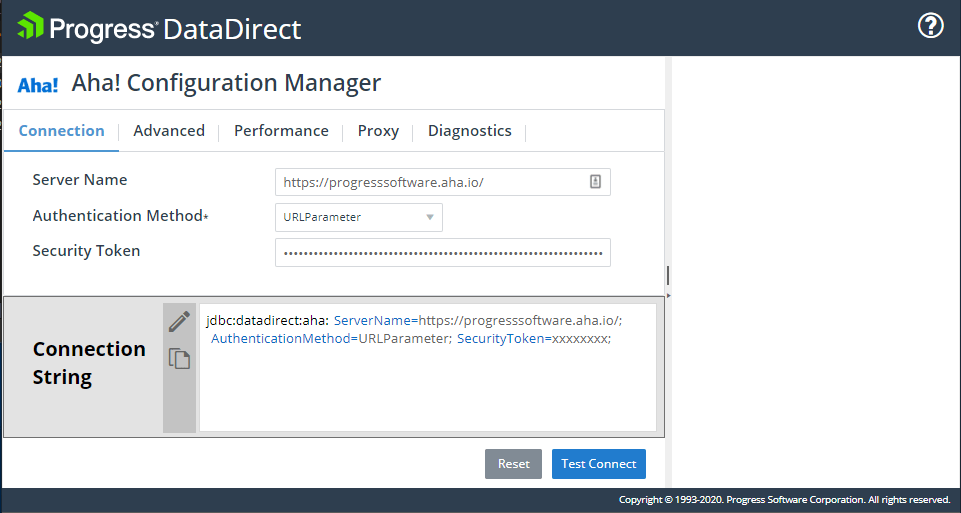961x513 pixels.
Task: Expand side panel with small arrow on splitter
Action: click(x=668, y=296)
